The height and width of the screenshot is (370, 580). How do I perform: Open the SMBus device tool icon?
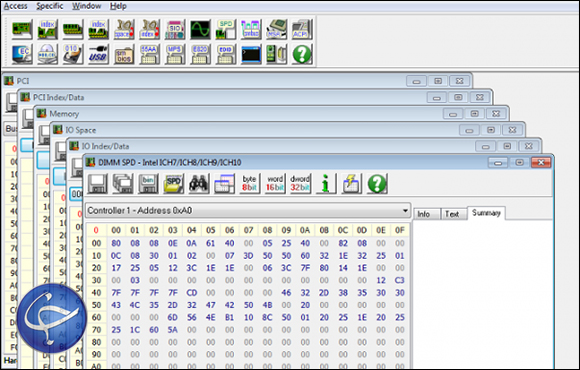pos(251,29)
